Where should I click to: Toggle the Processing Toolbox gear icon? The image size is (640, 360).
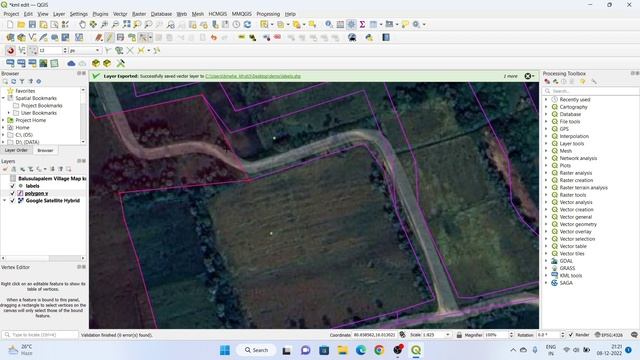coord(351,24)
